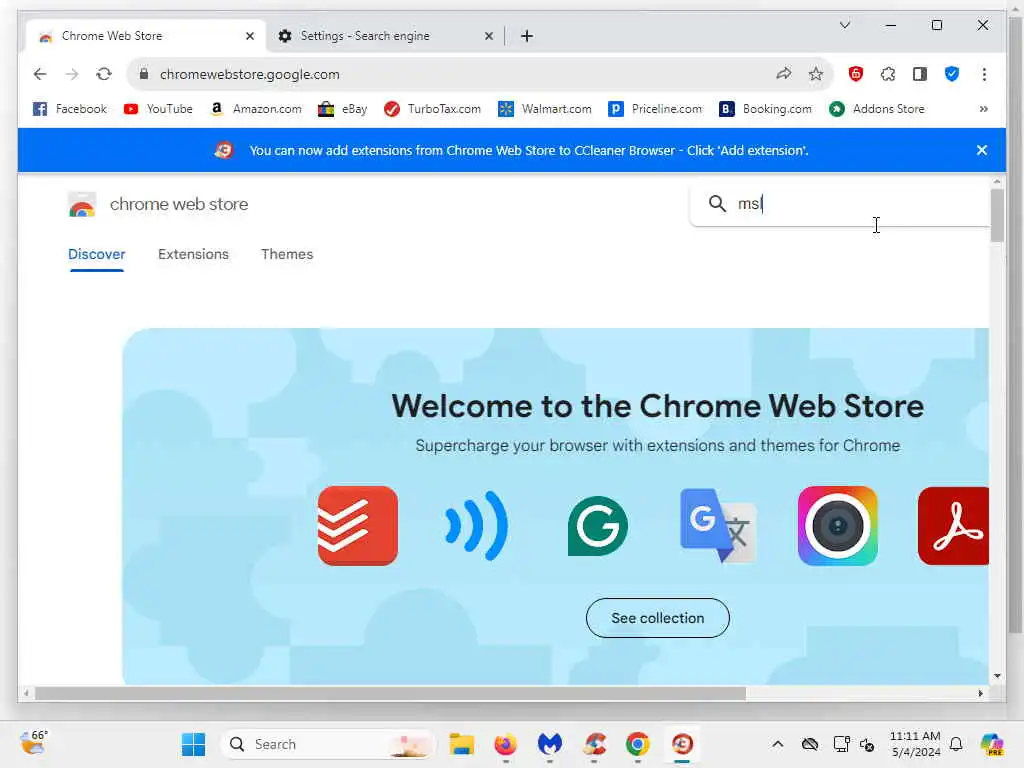Screen dimensions: 1024x768
Task: Open the Facebook bookmark
Action: click(70, 109)
